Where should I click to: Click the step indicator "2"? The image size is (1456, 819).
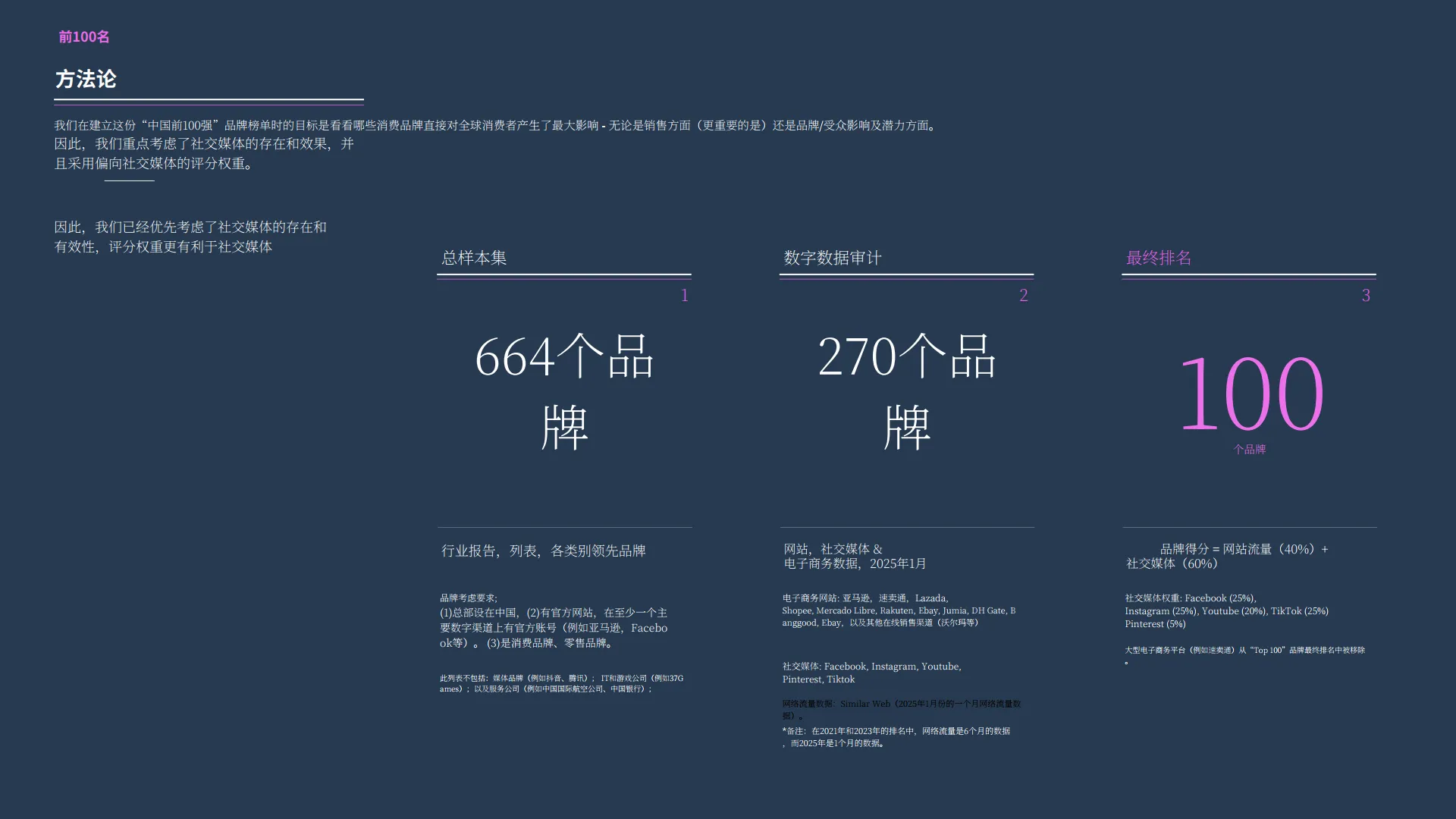(x=1024, y=296)
